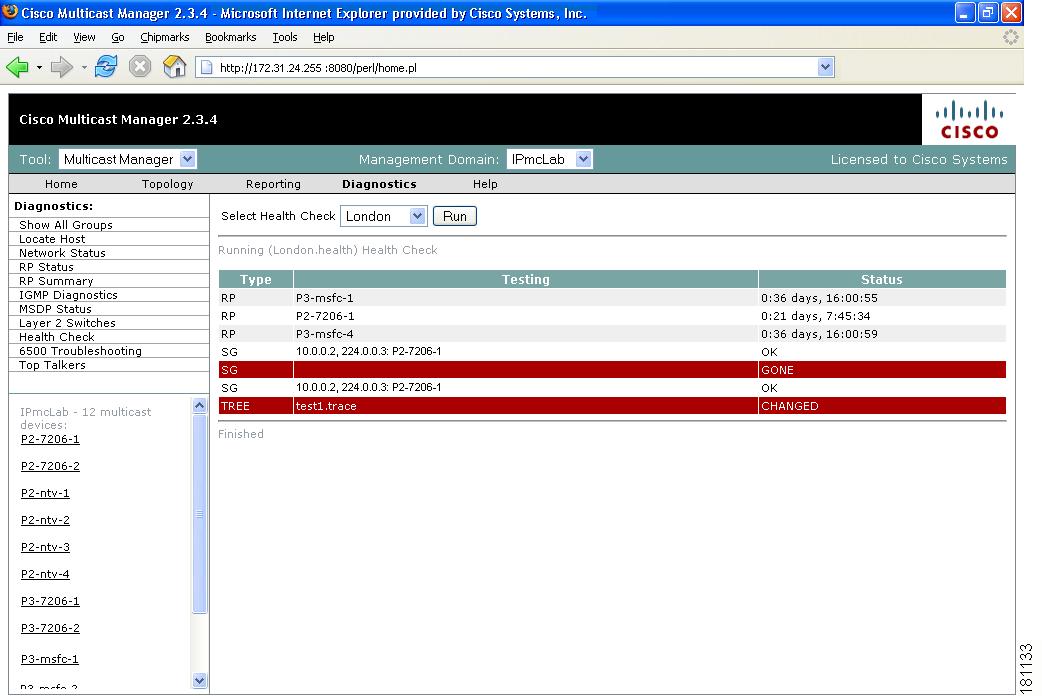Open the Edit menu
Image resolution: width=1042 pixels, height=696 pixels.
tap(48, 37)
